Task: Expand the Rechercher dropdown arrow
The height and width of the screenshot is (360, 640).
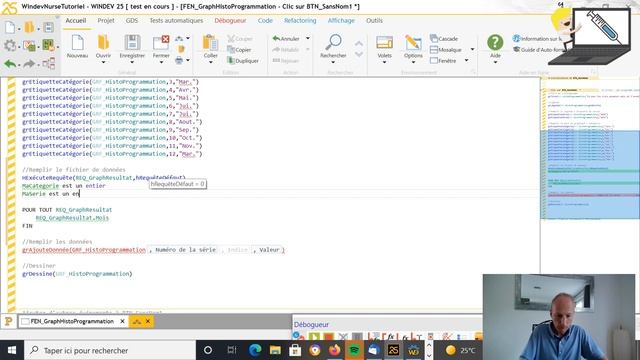Action: point(333,62)
